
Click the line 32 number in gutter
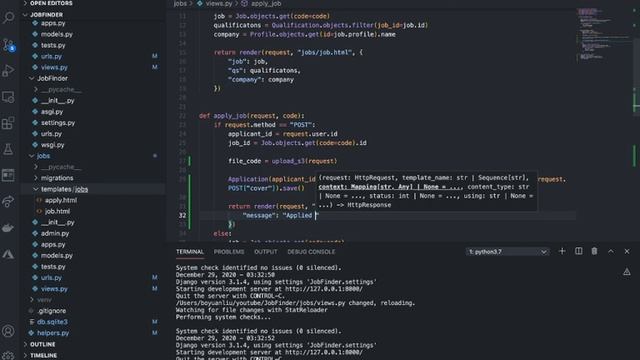pos(182,216)
